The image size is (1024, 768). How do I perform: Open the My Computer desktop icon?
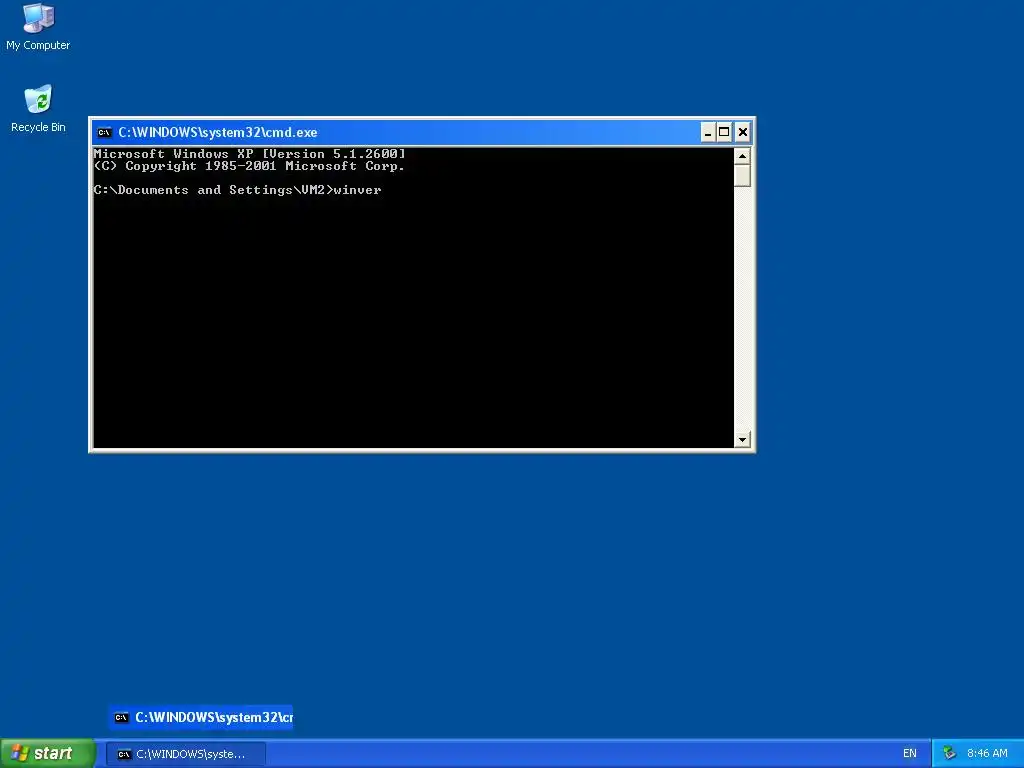click(x=38, y=26)
